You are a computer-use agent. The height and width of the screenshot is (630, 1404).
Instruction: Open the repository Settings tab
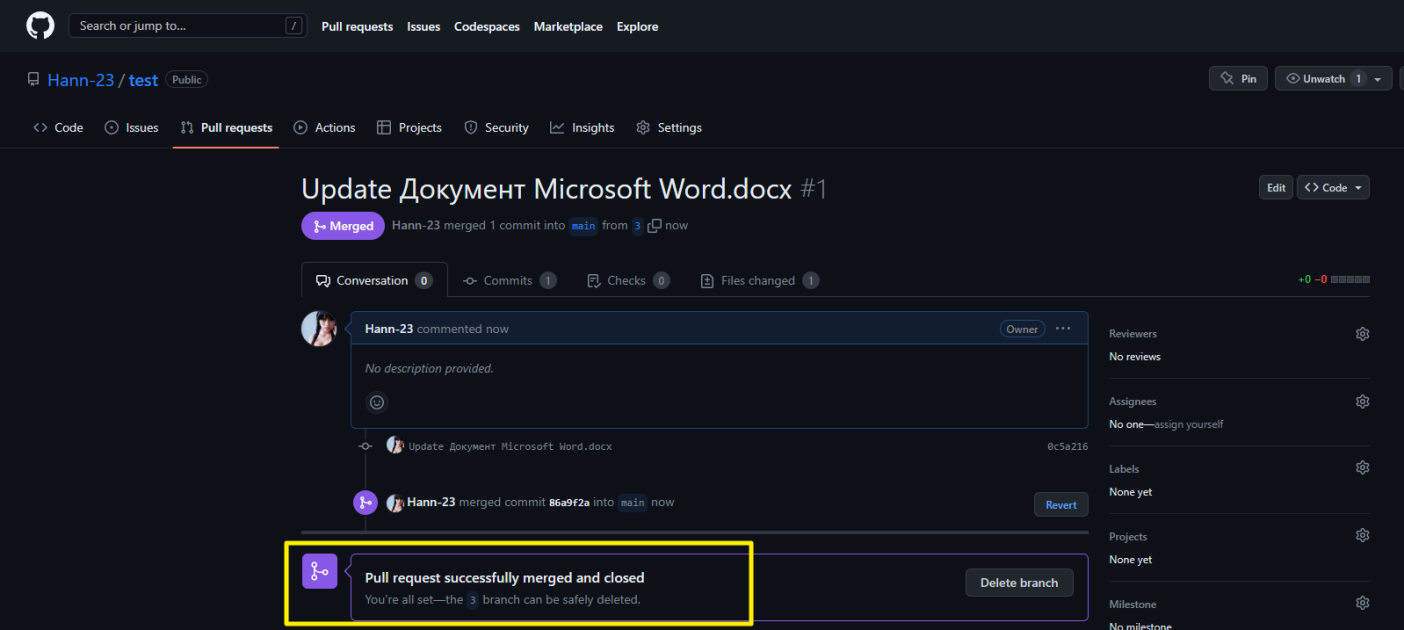click(x=669, y=128)
